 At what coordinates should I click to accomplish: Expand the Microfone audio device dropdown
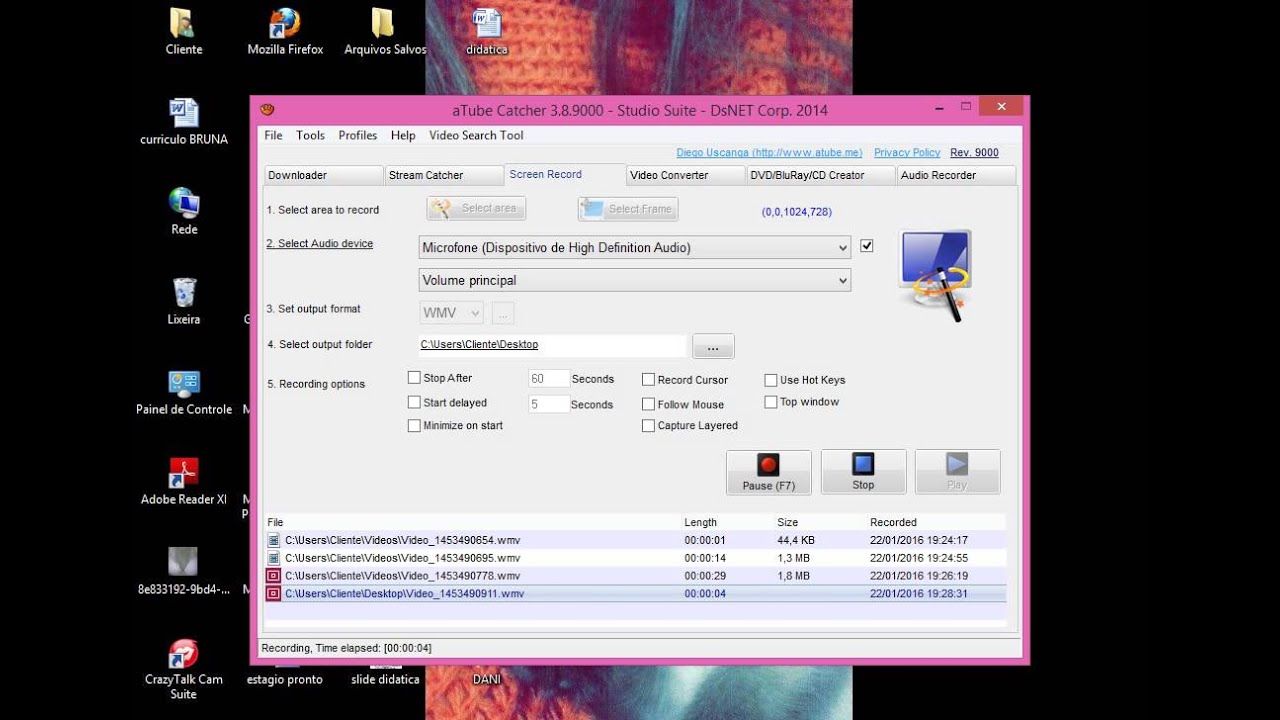635,248
